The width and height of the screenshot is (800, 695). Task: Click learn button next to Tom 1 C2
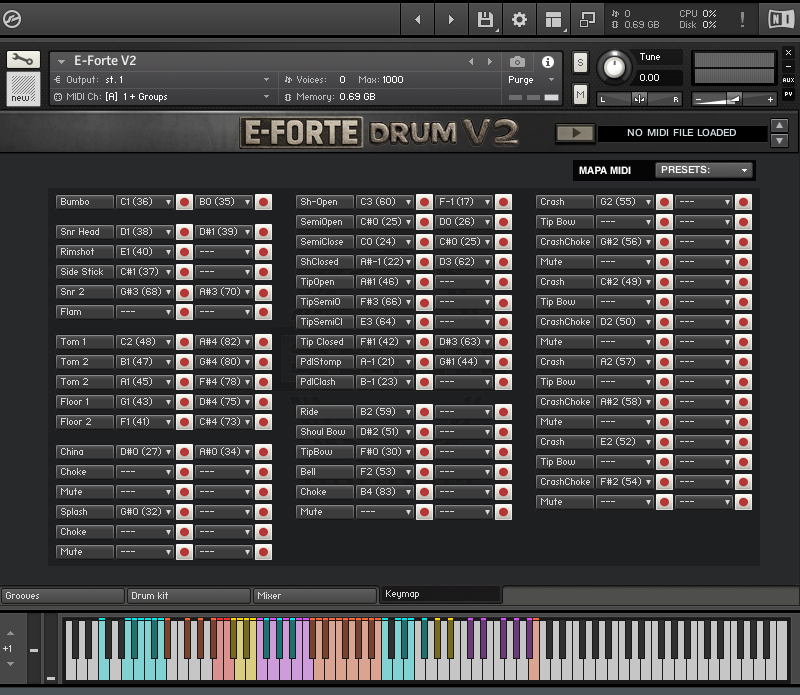click(184, 342)
